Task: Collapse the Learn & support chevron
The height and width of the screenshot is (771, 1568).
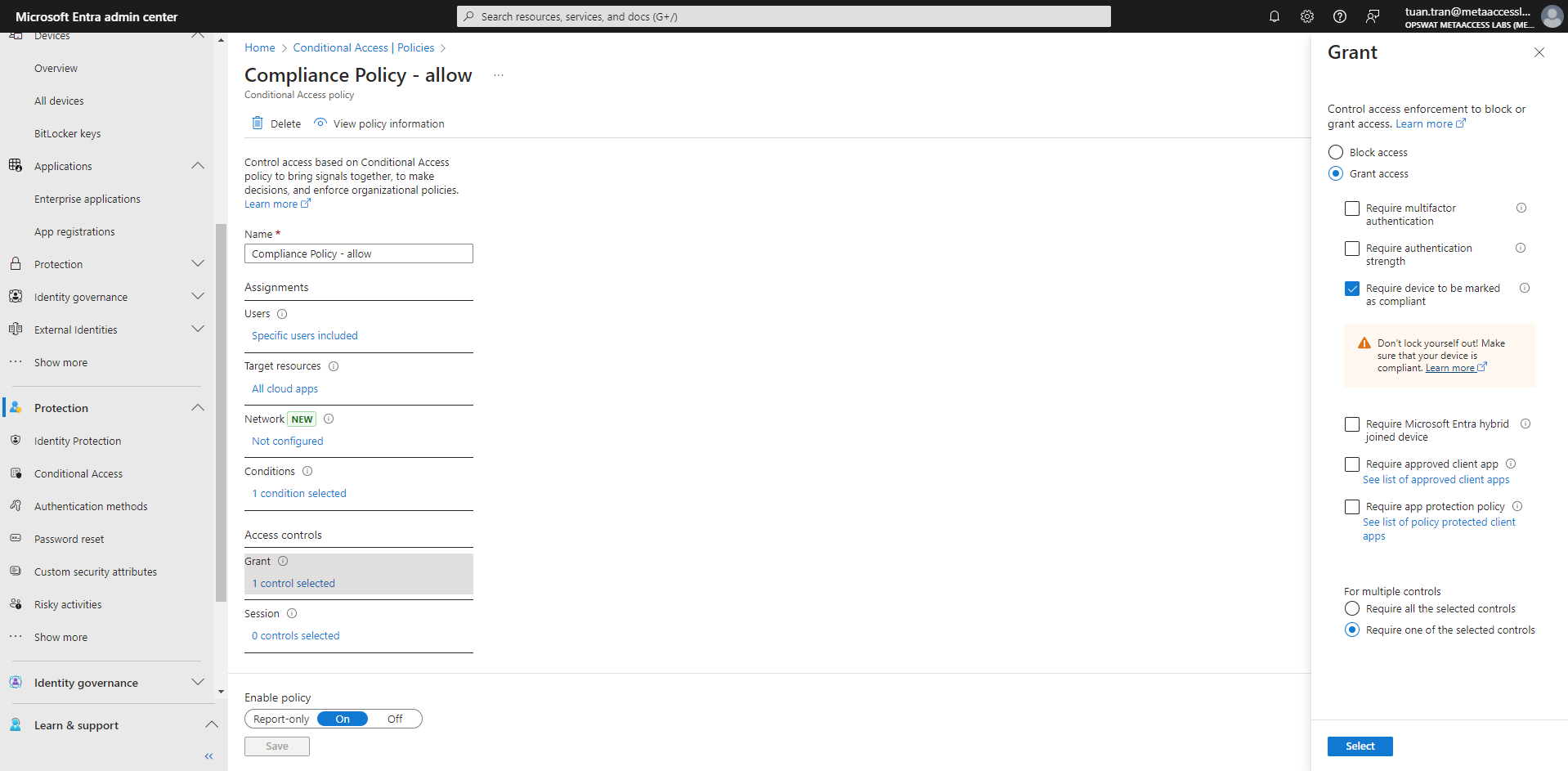Action: coord(211,724)
